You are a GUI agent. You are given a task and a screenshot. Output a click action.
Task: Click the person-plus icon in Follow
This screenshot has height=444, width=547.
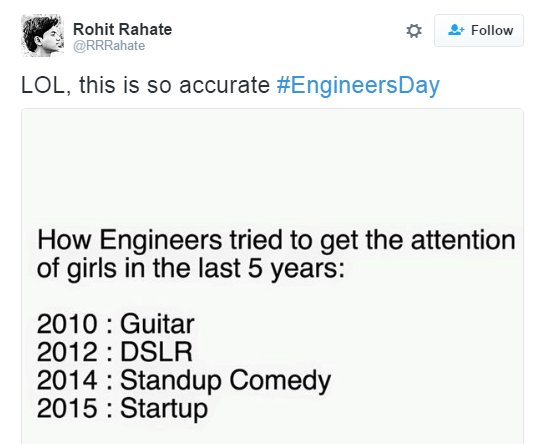[x=456, y=30]
